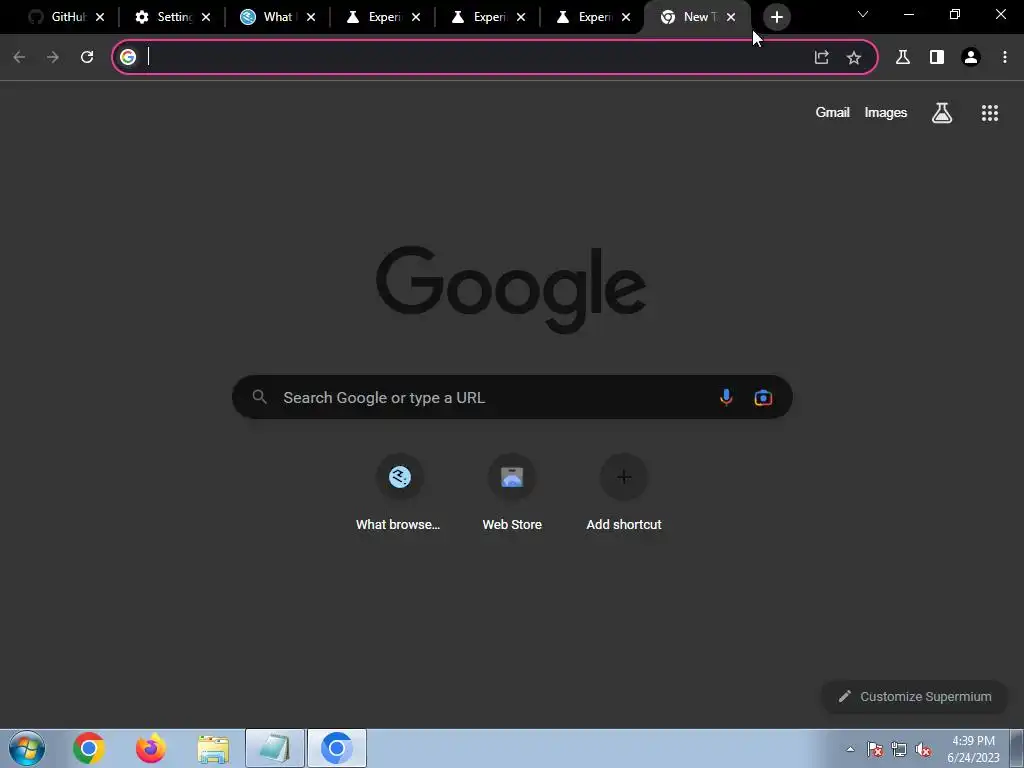Open Gmail link

[x=833, y=112]
